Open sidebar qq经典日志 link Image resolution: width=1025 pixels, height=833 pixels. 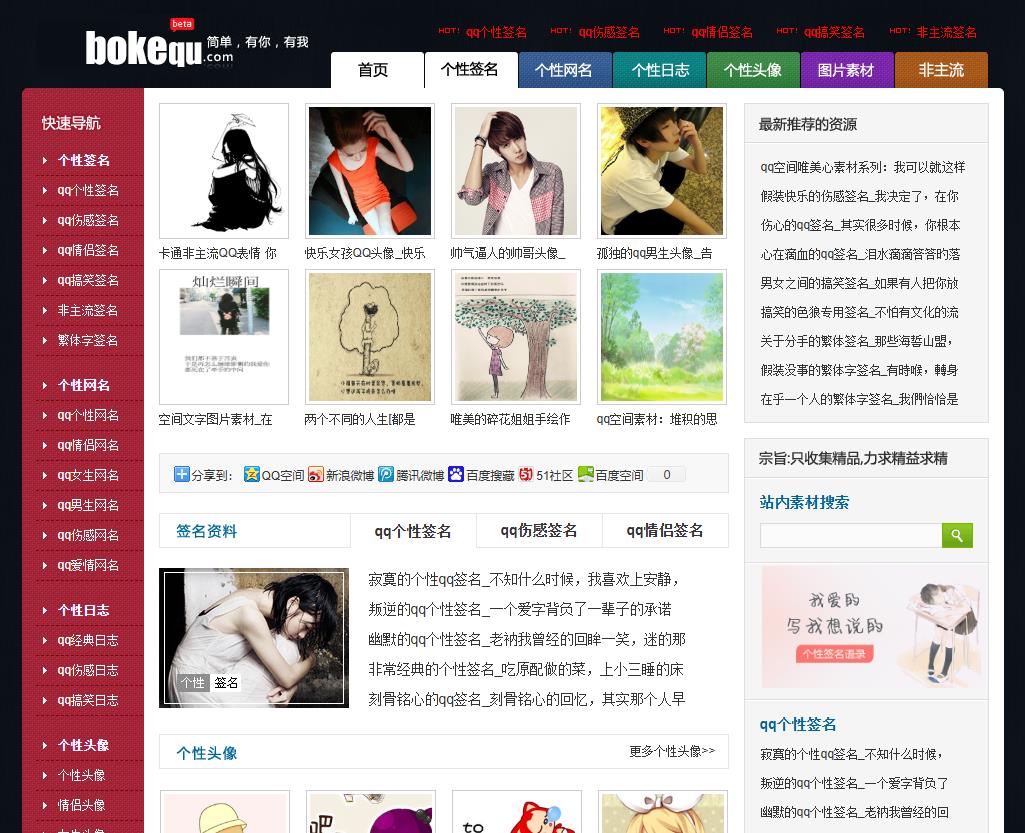tap(88, 640)
